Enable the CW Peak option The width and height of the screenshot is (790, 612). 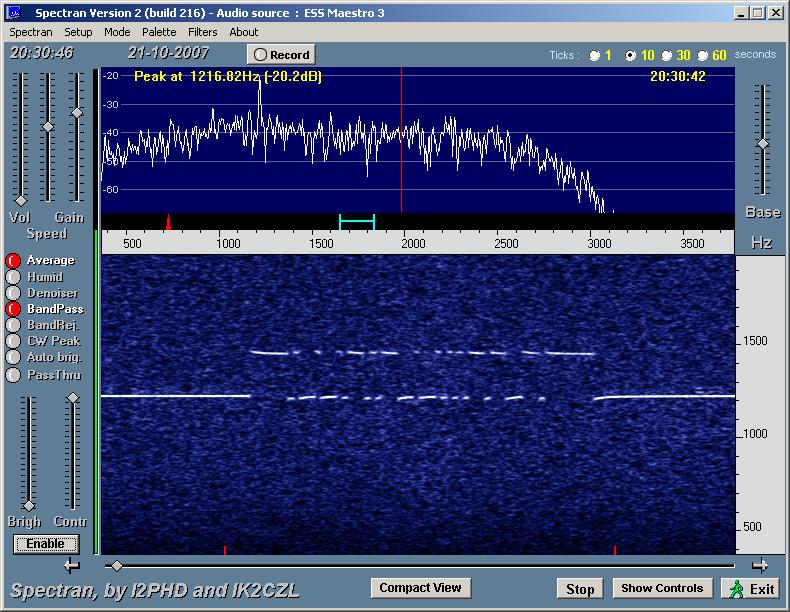point(13,341)
